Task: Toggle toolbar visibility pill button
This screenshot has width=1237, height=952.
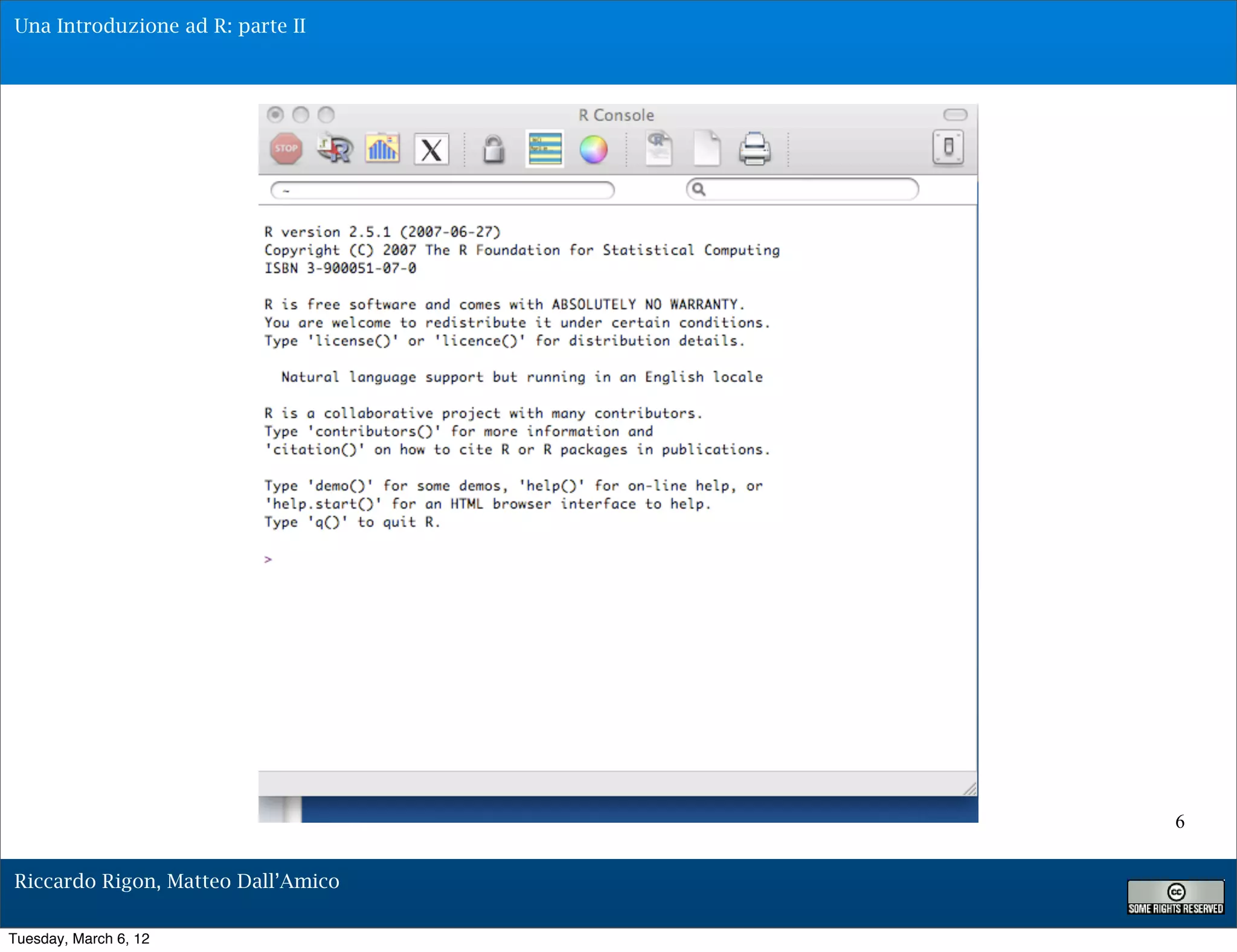Action: (x=955, y=115)
